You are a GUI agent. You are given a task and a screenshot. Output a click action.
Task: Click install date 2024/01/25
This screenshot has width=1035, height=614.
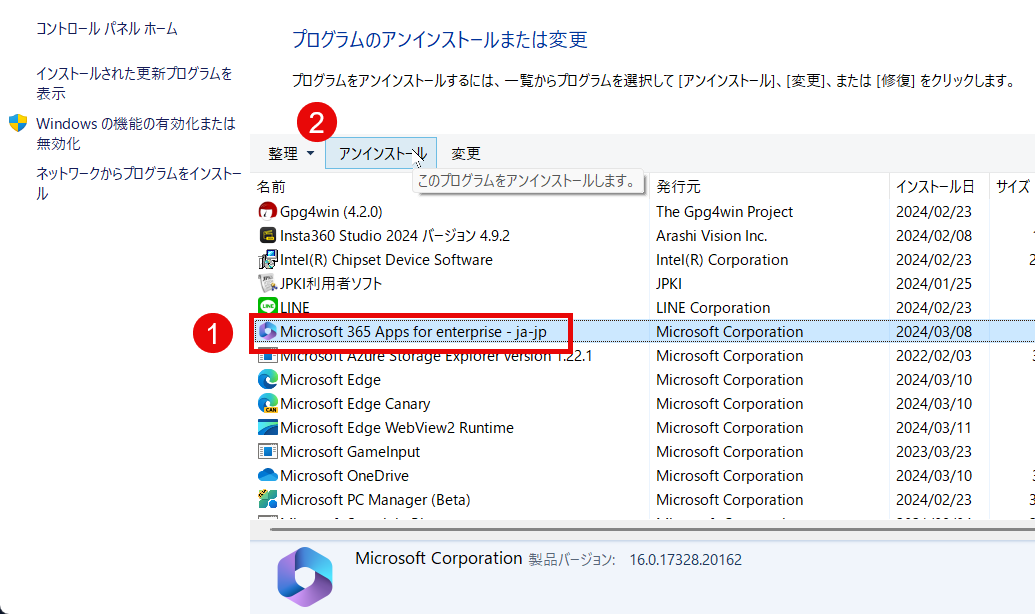click(934, 283)
